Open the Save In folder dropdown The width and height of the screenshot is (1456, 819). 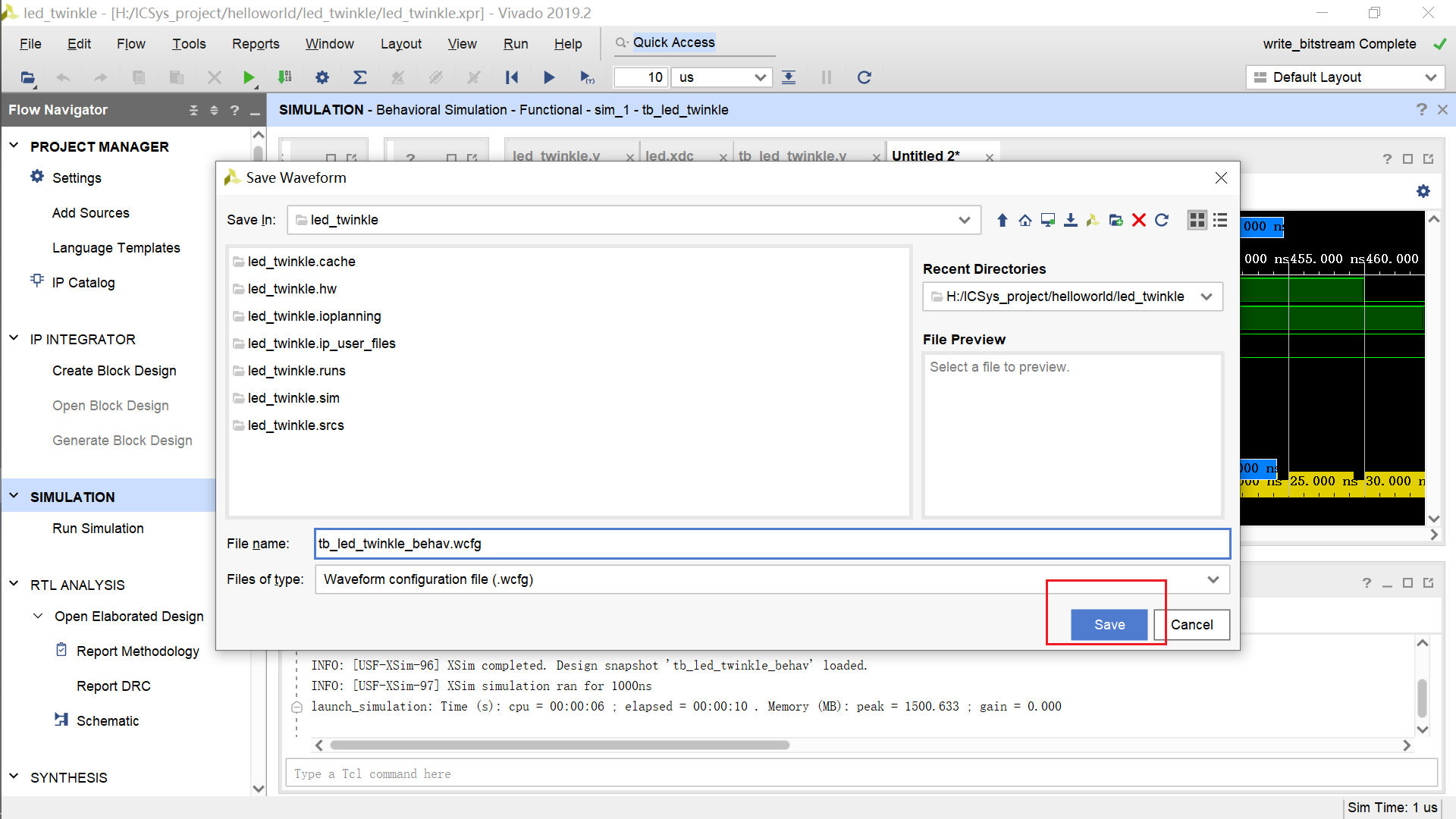[964, 220]
